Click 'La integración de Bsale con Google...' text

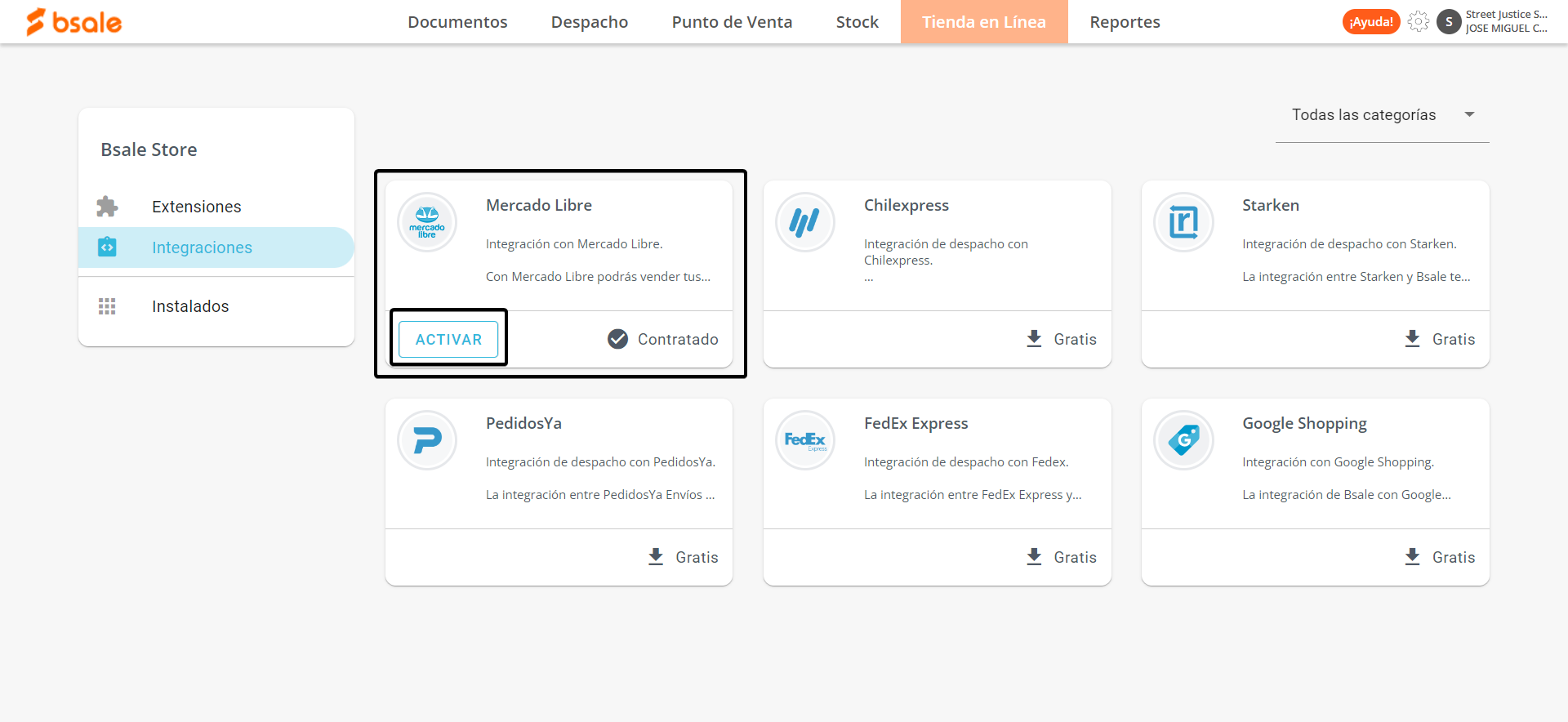(x=1347, y=494)
